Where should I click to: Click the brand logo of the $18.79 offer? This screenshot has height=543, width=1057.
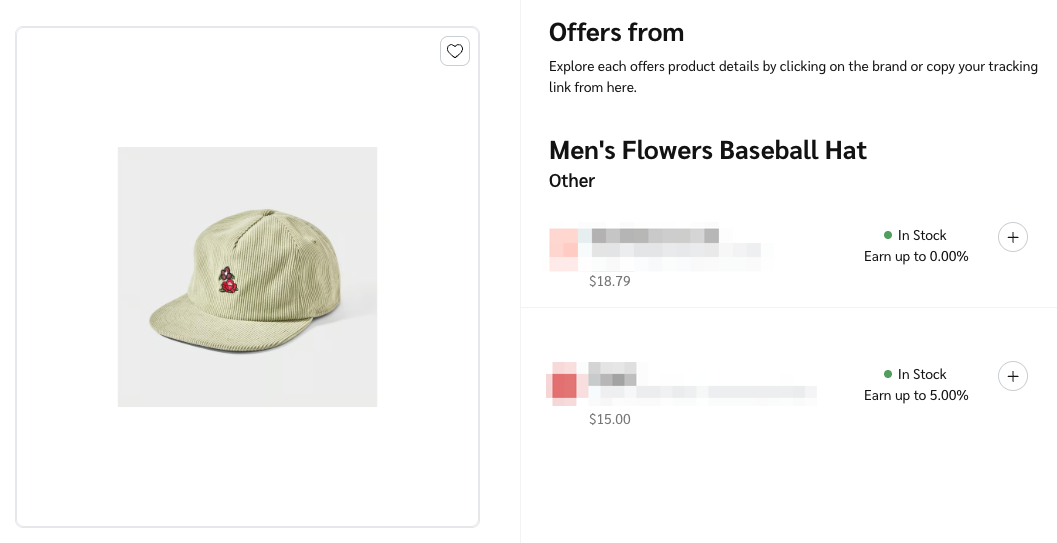[x=564, y=249]
